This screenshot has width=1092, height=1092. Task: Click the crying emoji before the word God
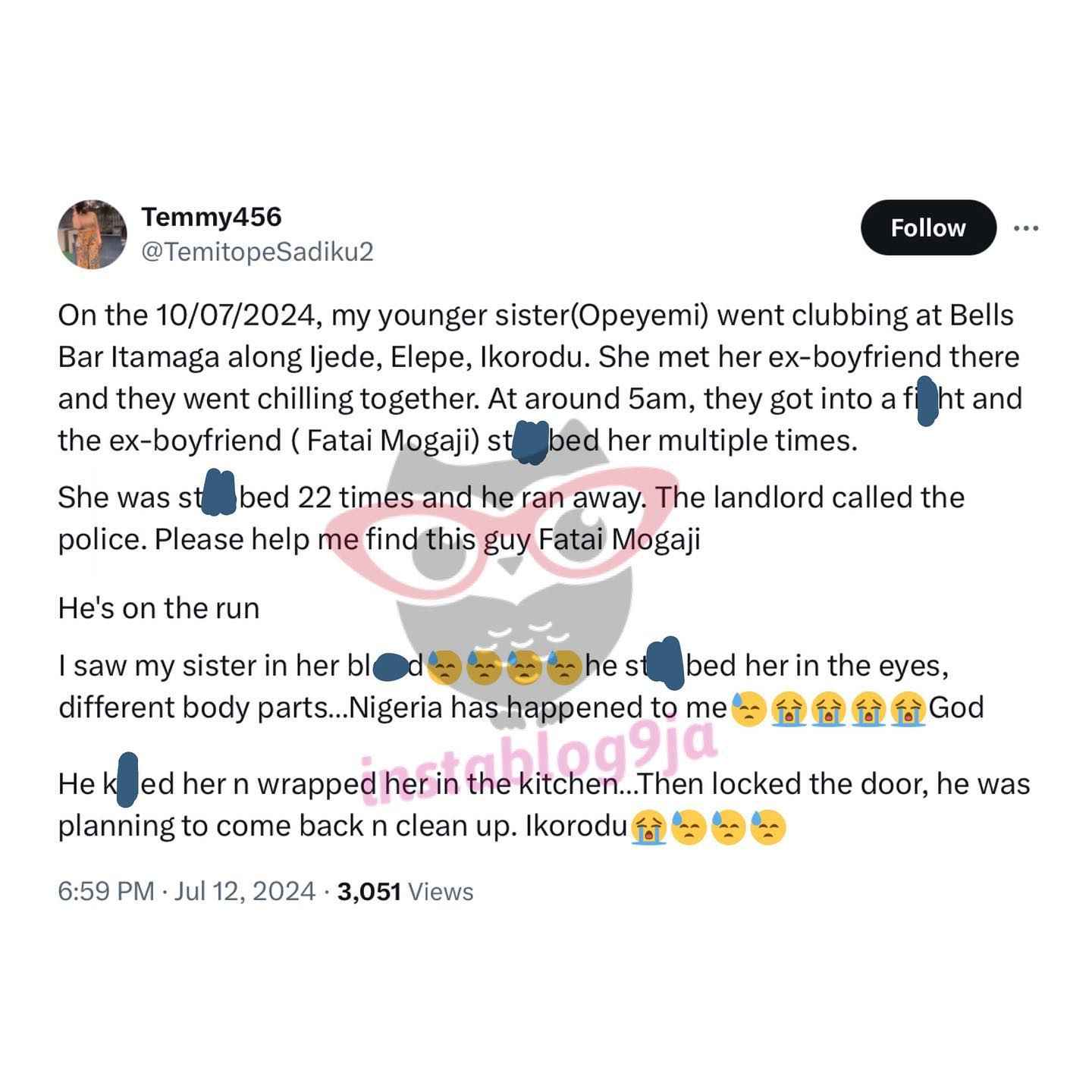(x=908, y=710)
